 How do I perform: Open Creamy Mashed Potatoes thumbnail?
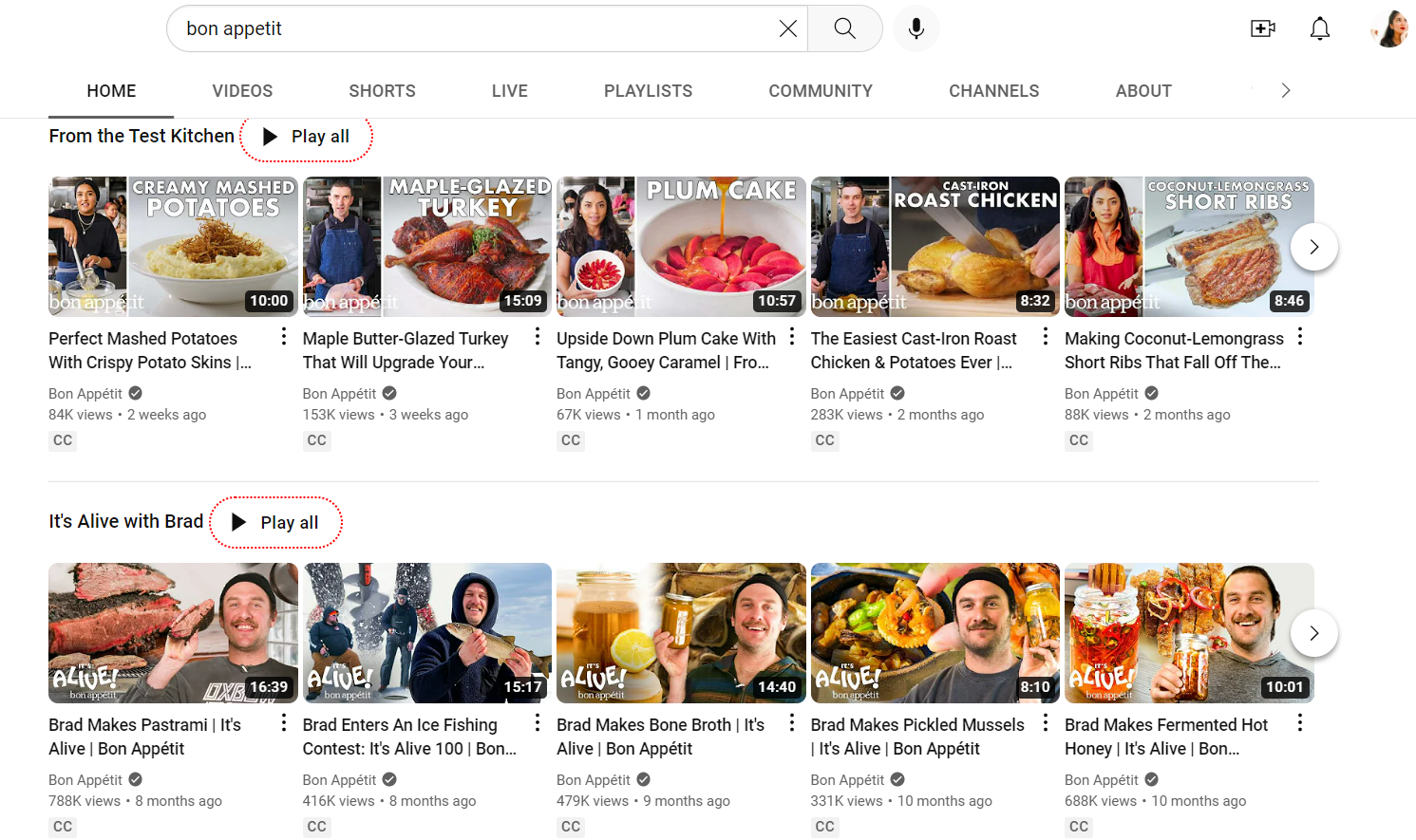pyautogui.click(x=173, y=247)
